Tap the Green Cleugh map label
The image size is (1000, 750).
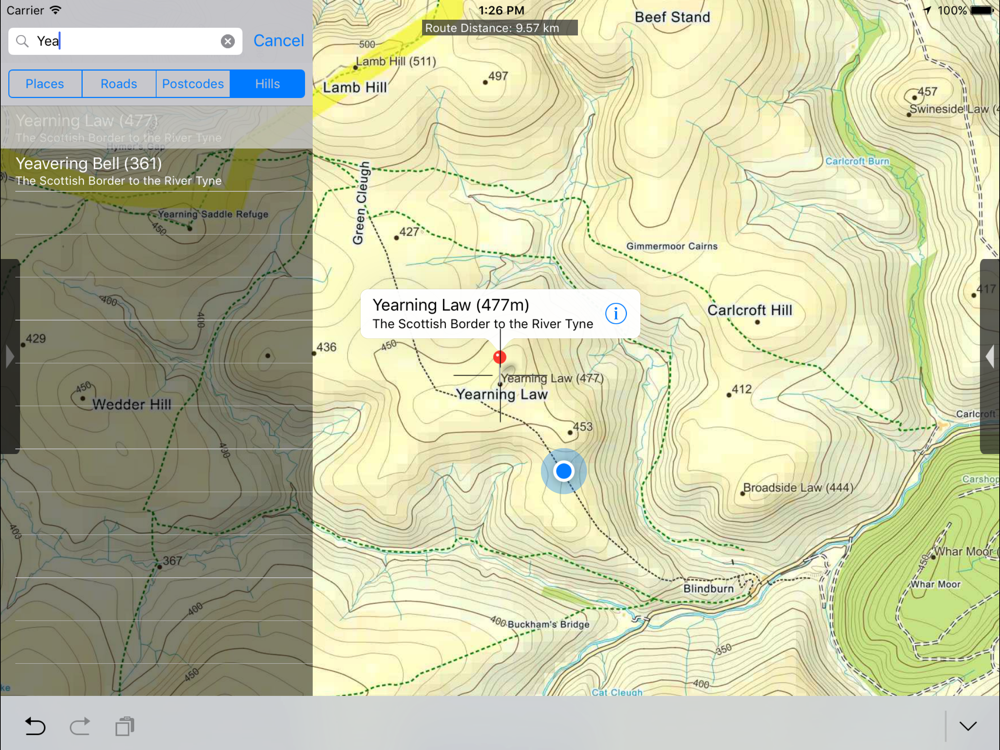pos(361,203)
